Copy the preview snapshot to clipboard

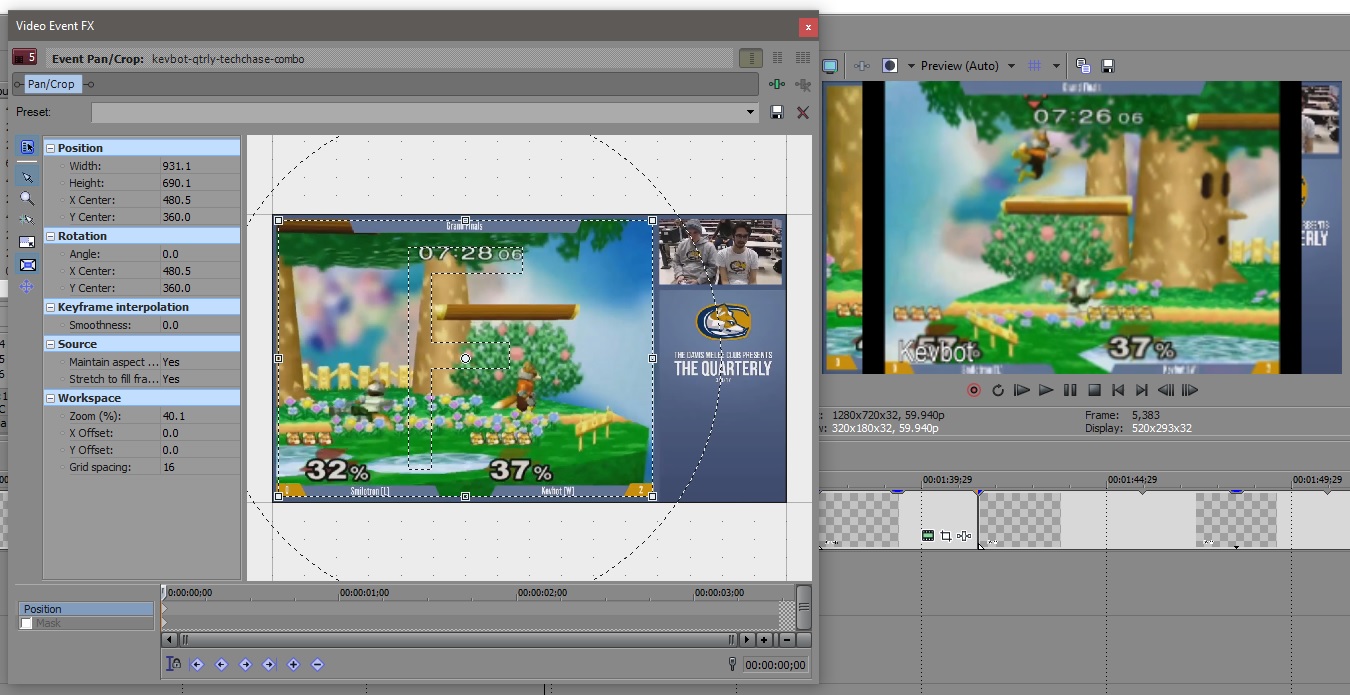(x=1083, y=66)
